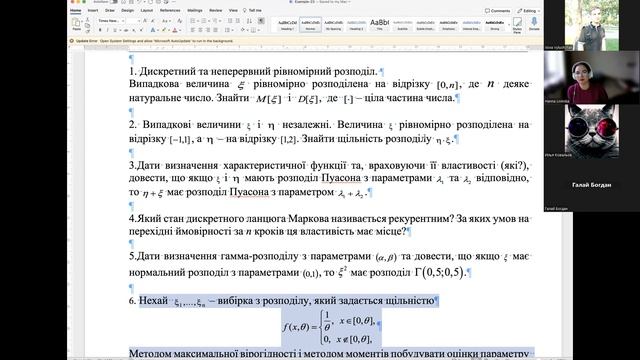Open the Times New Roman font name dropdown
Screen dimensions: 640x360
122,20
